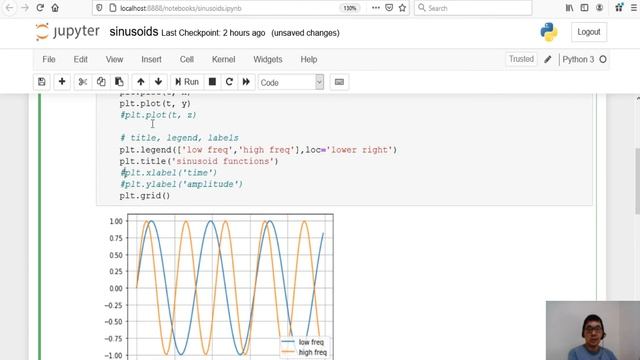Run the current cell
The image size is (640, 360).
[x=187, y=82]
